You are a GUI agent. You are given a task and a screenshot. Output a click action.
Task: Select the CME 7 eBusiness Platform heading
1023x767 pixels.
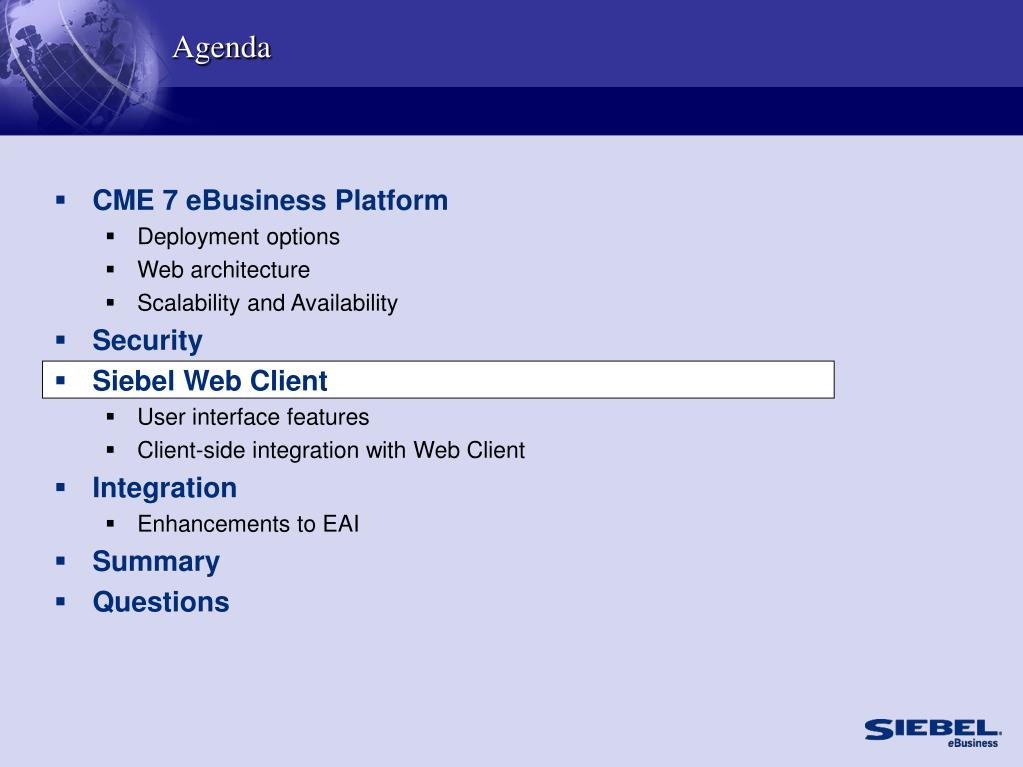pyautogui.click(x=270, y=200)
